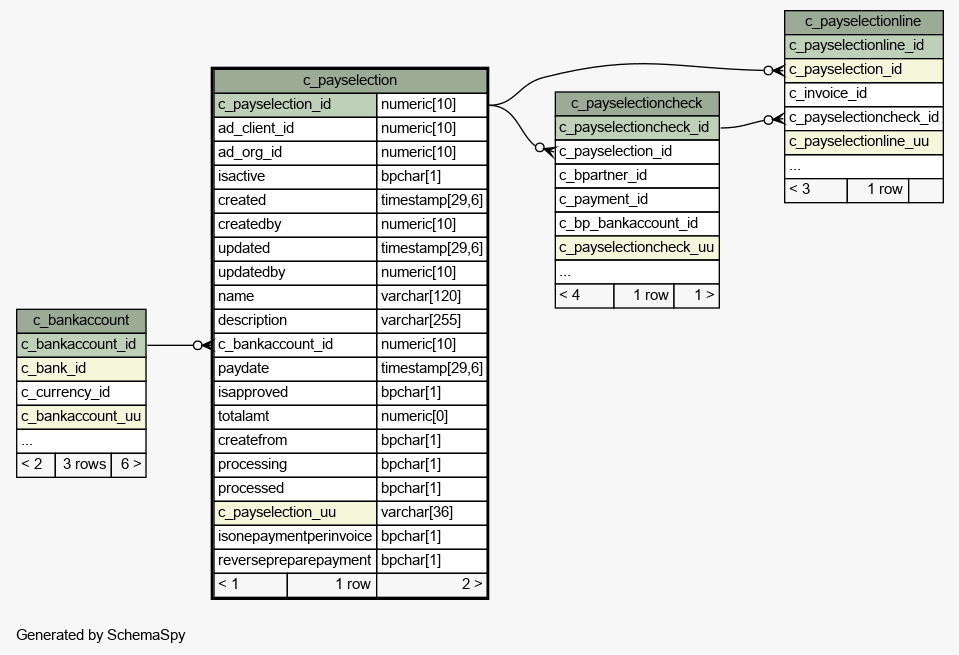This screenshot has width=959, height=655.
Task: Select the c_invoice_id column
Action: pos(864,94)
